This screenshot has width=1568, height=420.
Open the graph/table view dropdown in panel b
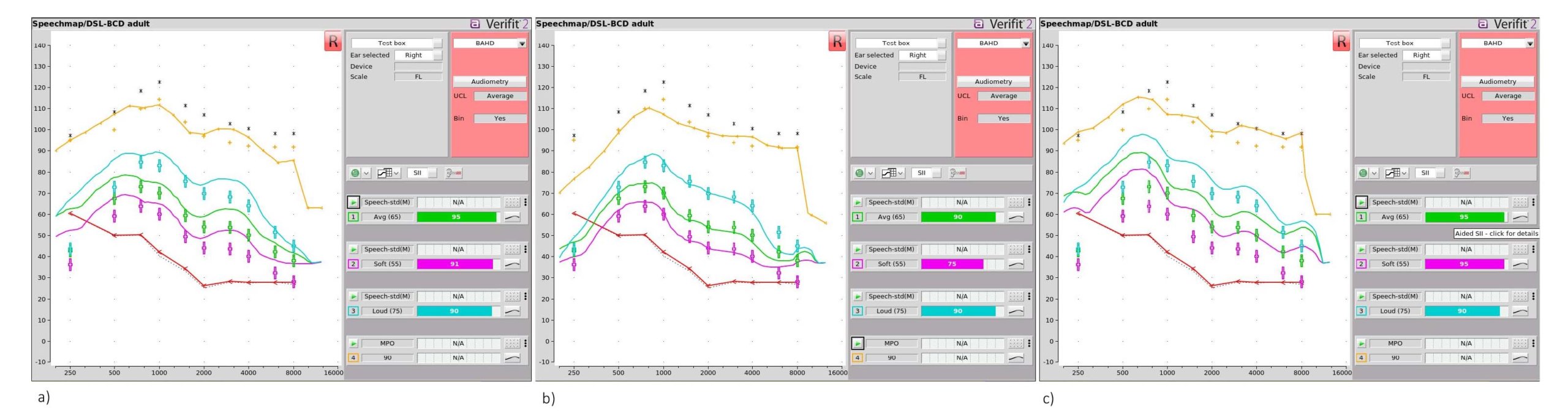[893, 173]
